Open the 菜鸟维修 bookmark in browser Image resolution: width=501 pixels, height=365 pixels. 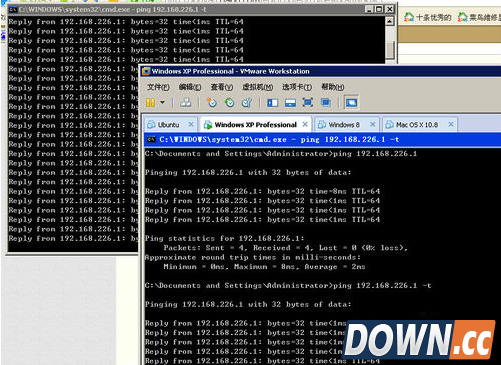point(479,17)
